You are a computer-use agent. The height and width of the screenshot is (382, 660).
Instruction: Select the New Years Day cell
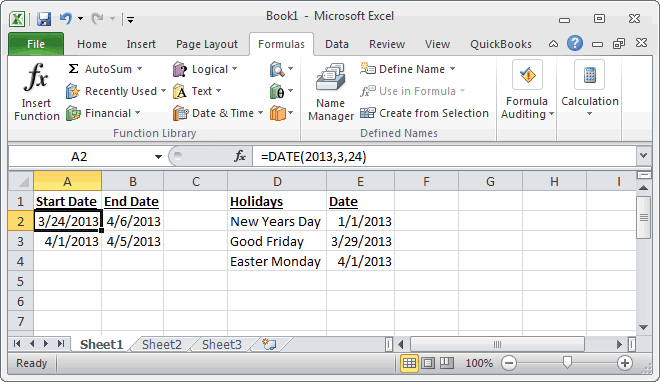point(277,221)
